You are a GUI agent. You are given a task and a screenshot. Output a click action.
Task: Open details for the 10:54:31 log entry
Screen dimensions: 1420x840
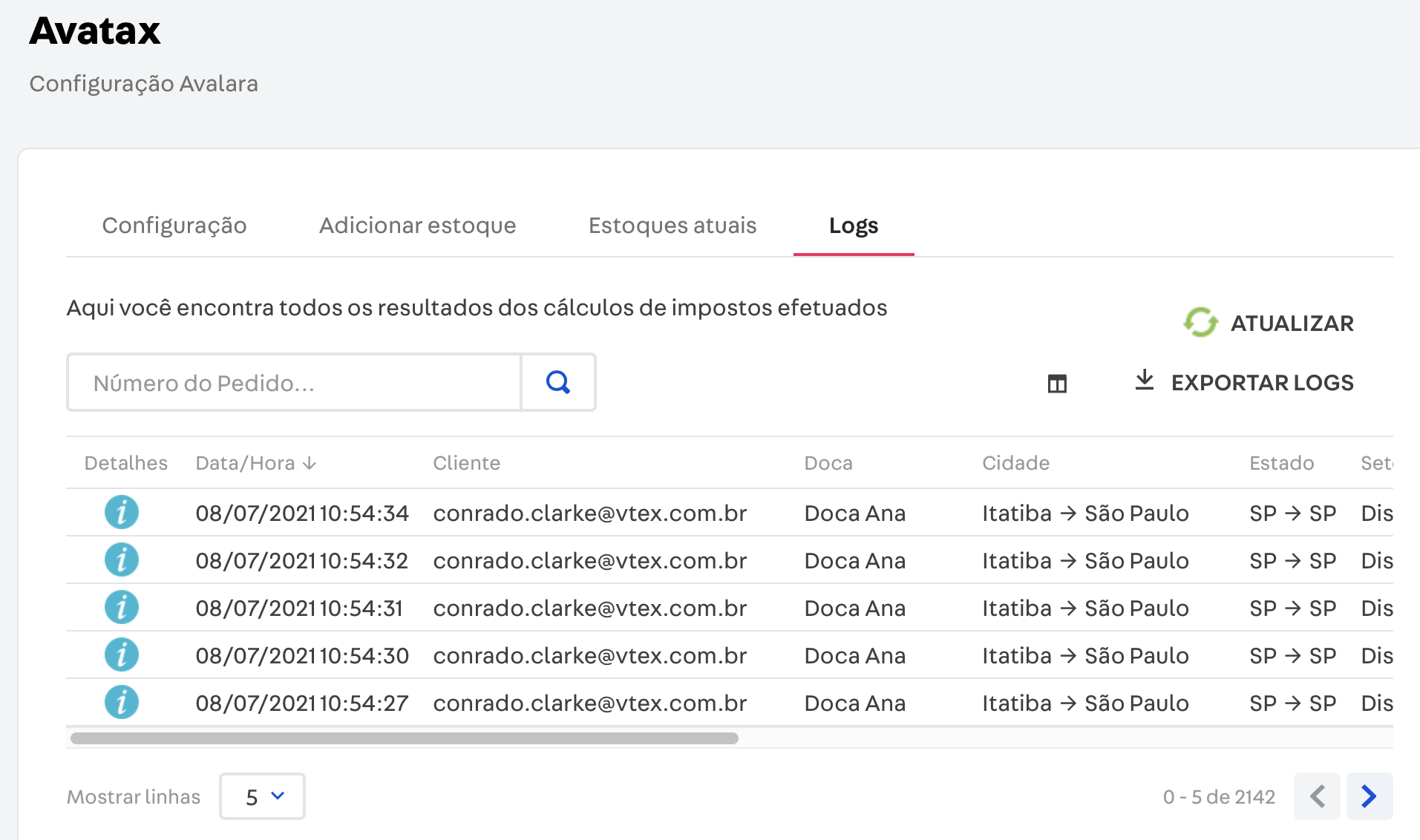pyautogui.click(x=122, y=607)
